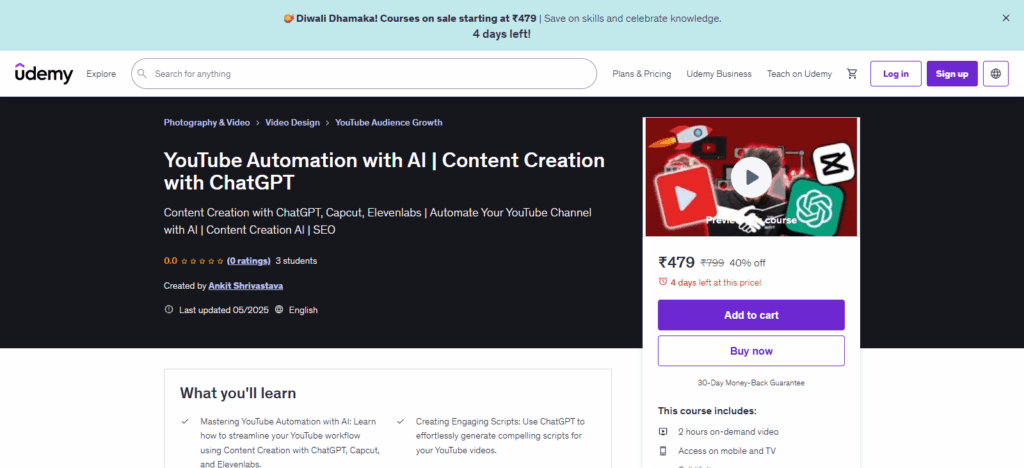The height and width of the screenshot is (468, 1024).
Task: Open the (0 ratings) link
Action: (247, 261)
